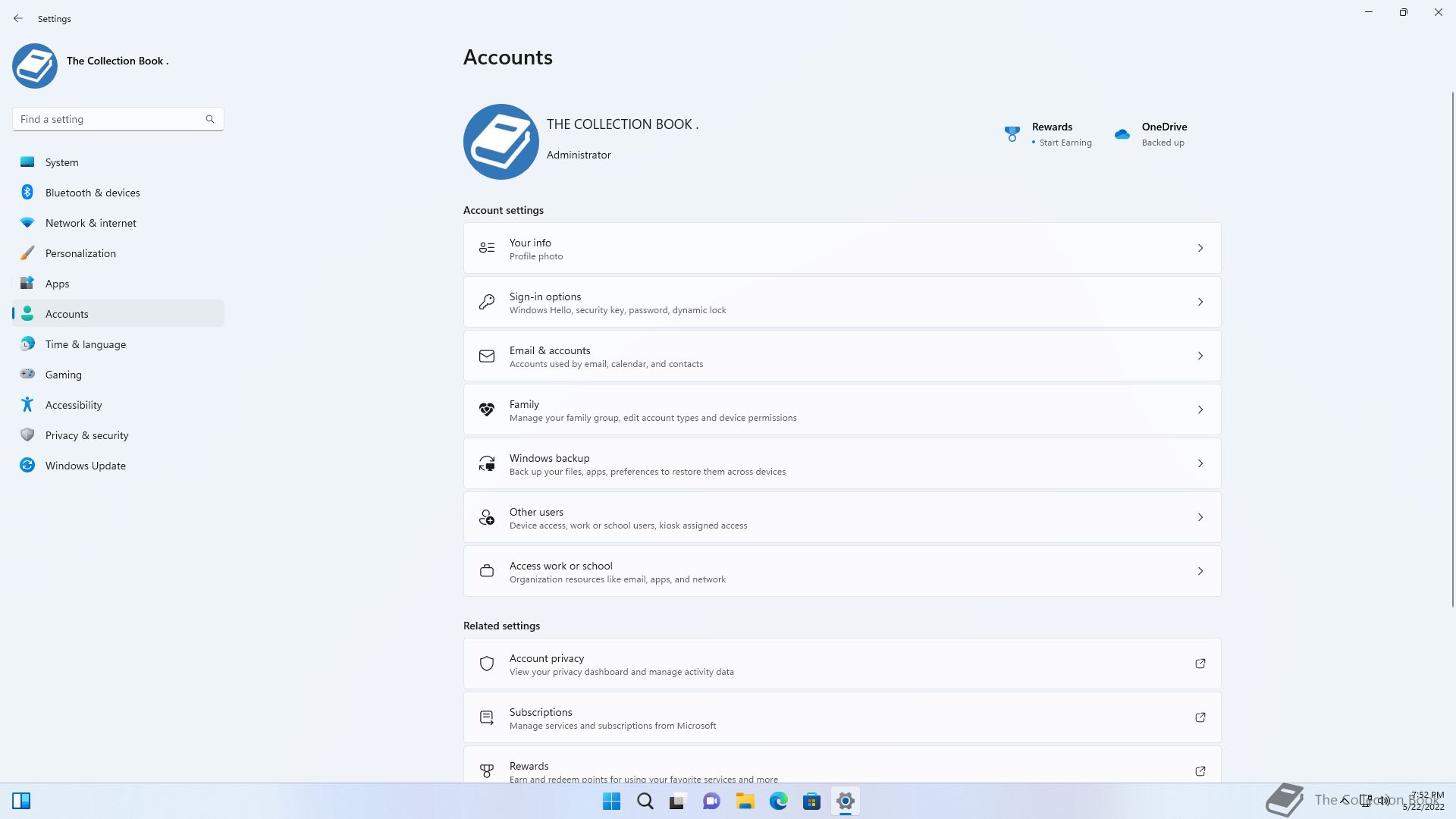1456x819 pixels.
Task: Switch to the Personalization section
Action: click(118, 253)
